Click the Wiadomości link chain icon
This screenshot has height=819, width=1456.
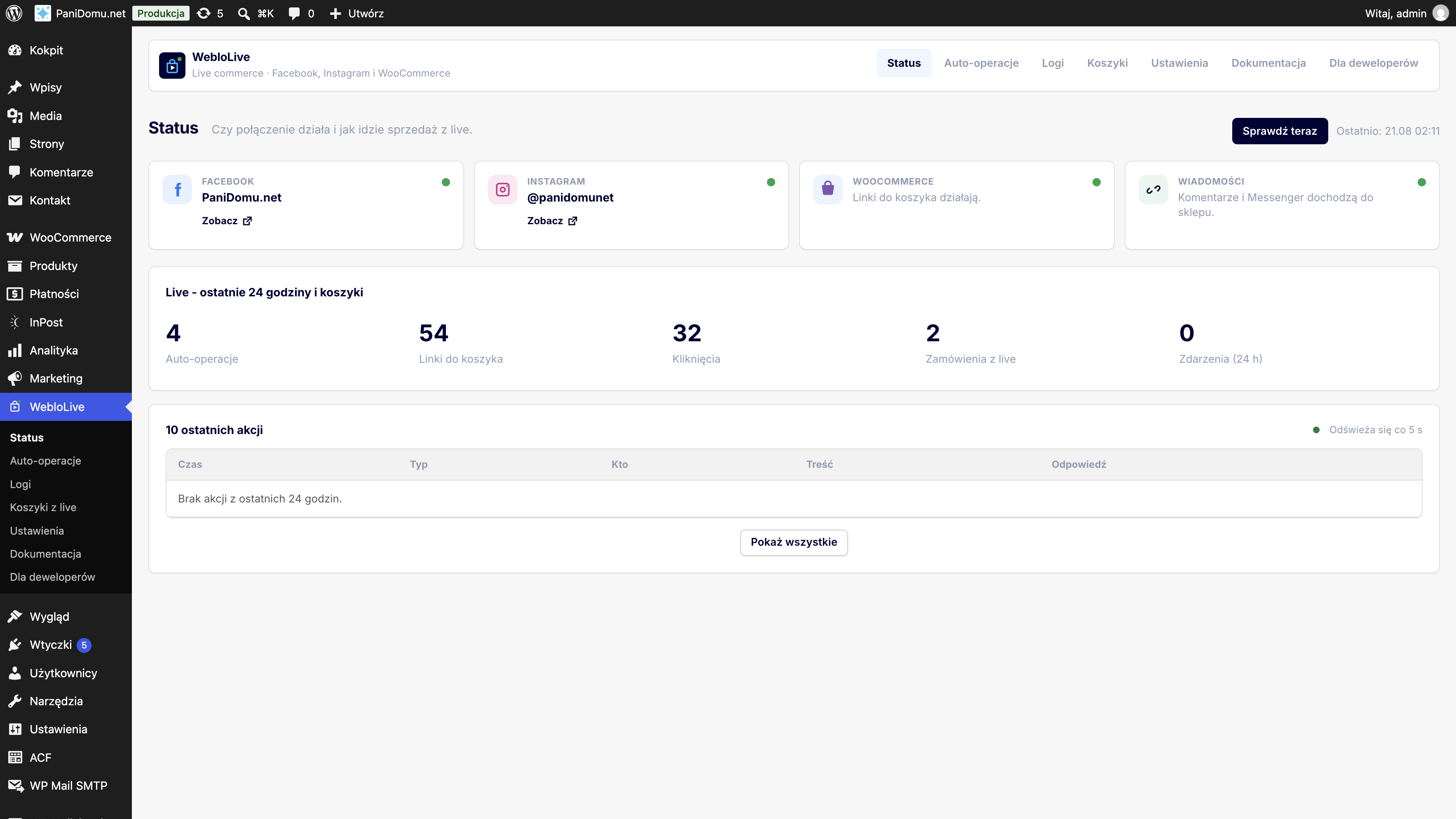pos(1153,189)
